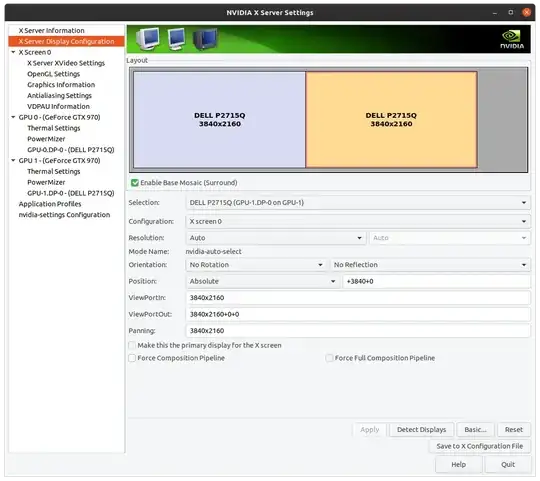Click the Apply button
Image resolution: width=540 pixels, height=481 pixels.
pyautogui.click(x=370, y=429)
